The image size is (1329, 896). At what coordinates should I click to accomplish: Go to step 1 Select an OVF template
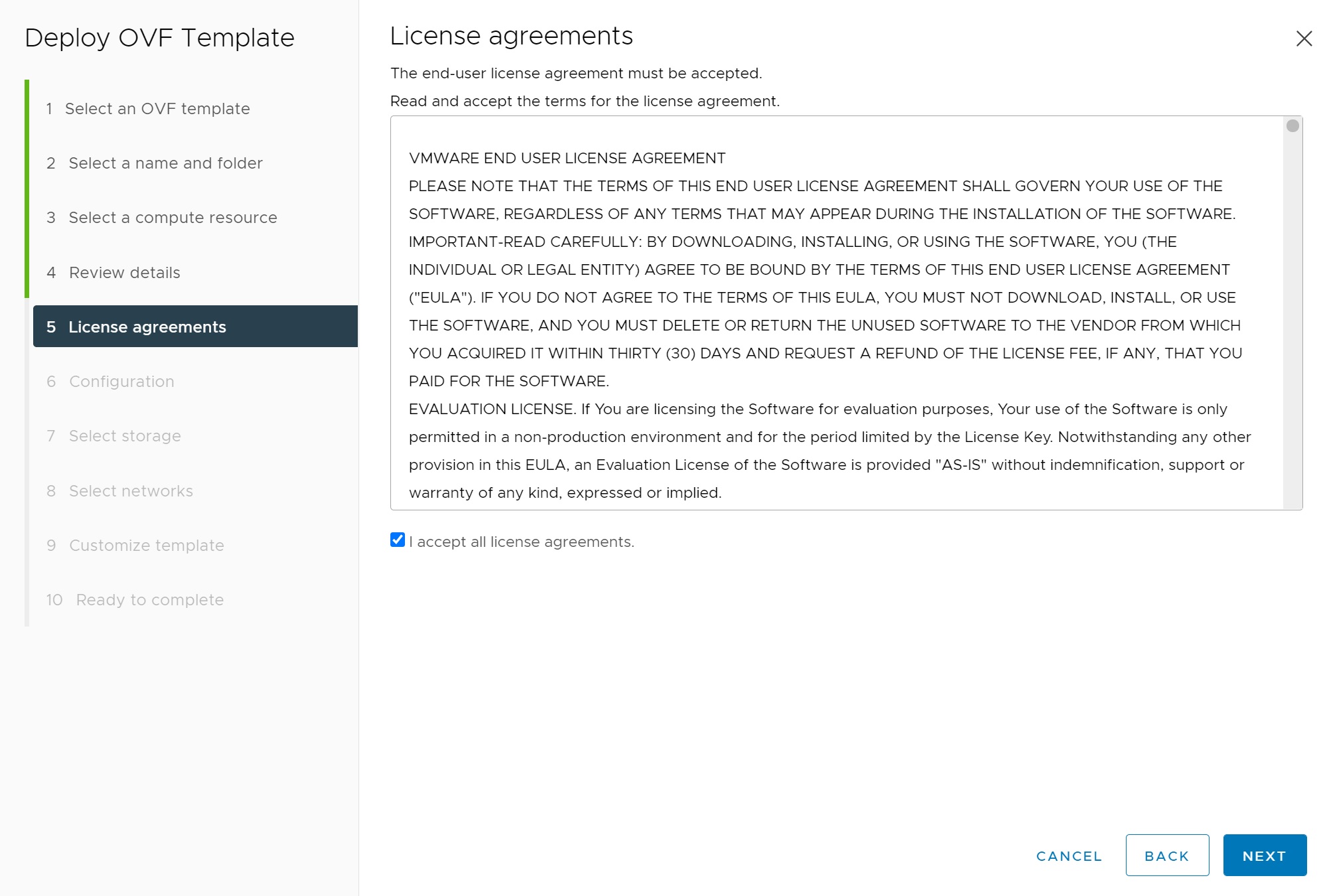coord(157,109)
